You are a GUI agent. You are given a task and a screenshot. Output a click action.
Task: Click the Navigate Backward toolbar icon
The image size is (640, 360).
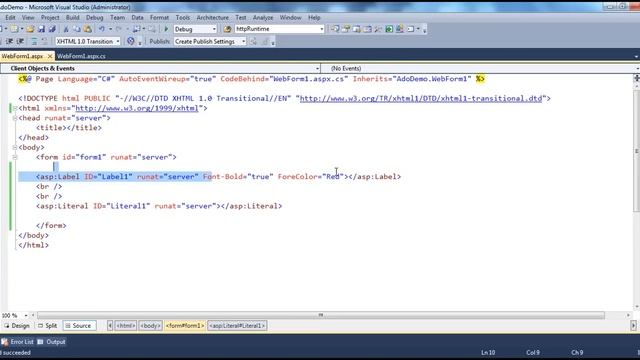pos(137,29)
